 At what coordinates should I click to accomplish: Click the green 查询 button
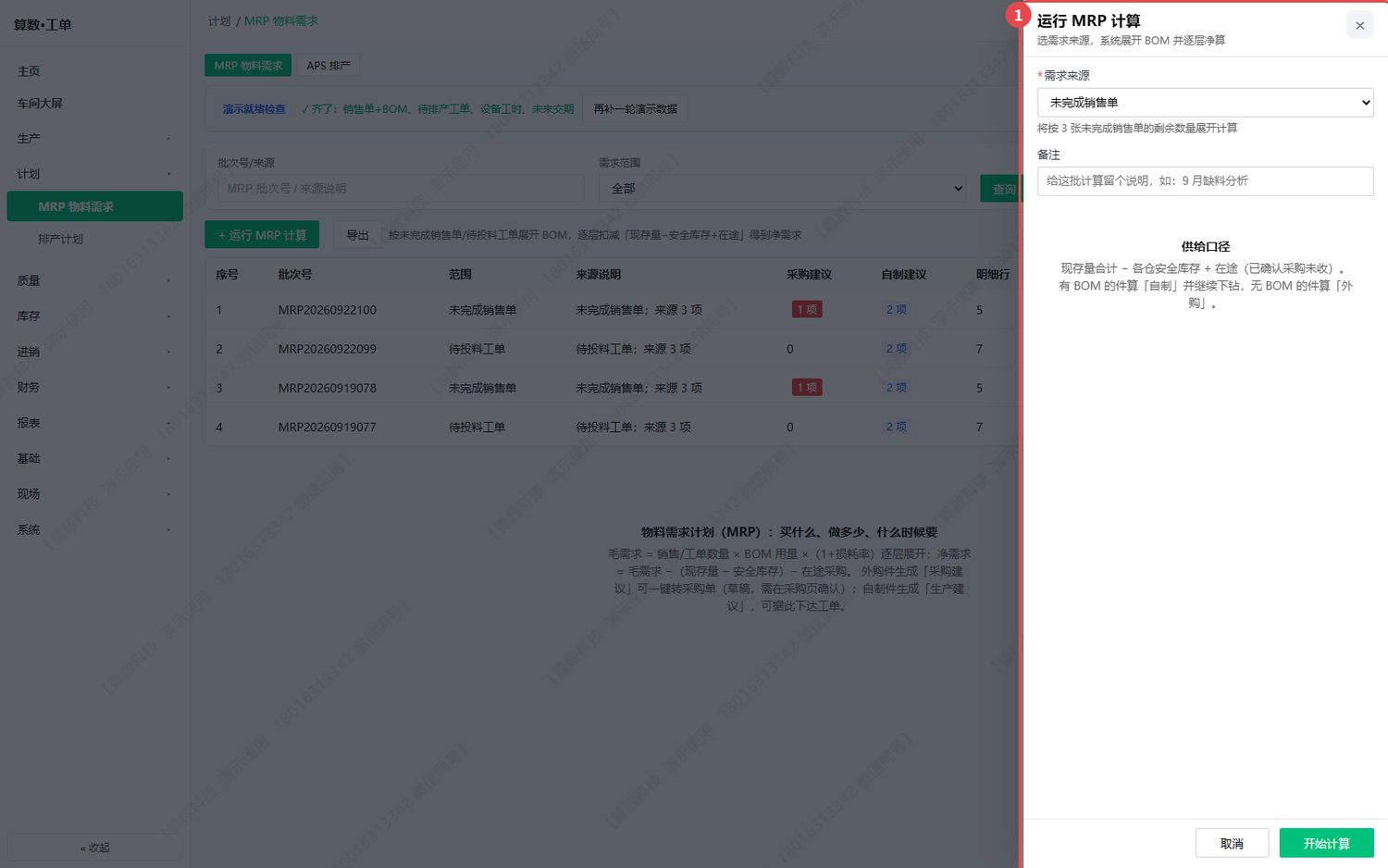click(x=1002, y=189)
